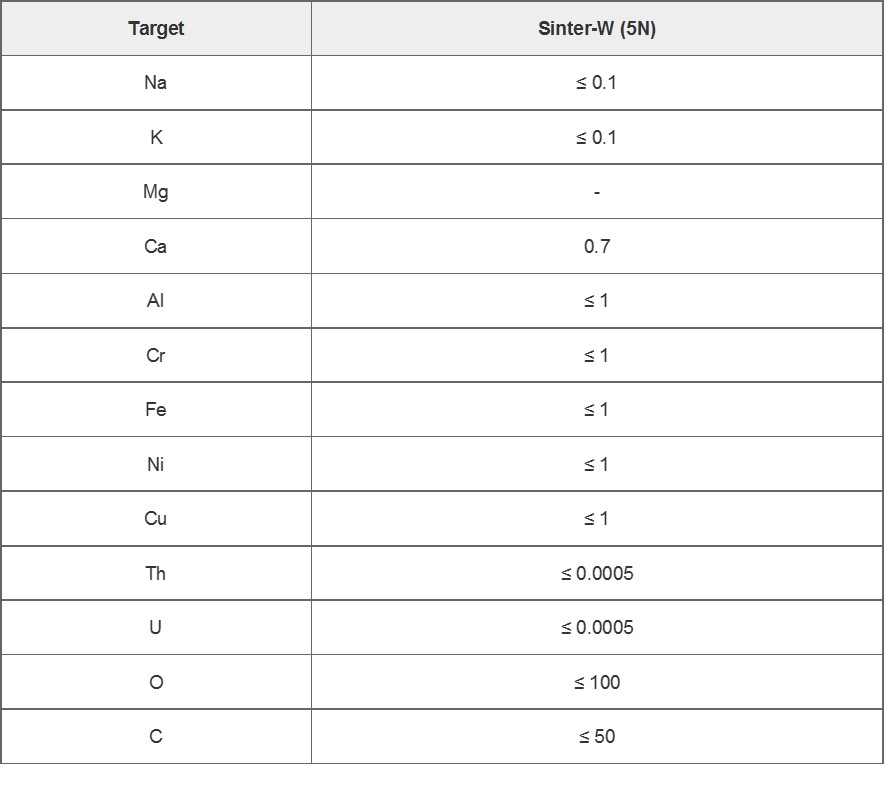887x804 pixels.
Task: Click the ≤ 100 value for oxygen
Action: [x=597, y=682]
